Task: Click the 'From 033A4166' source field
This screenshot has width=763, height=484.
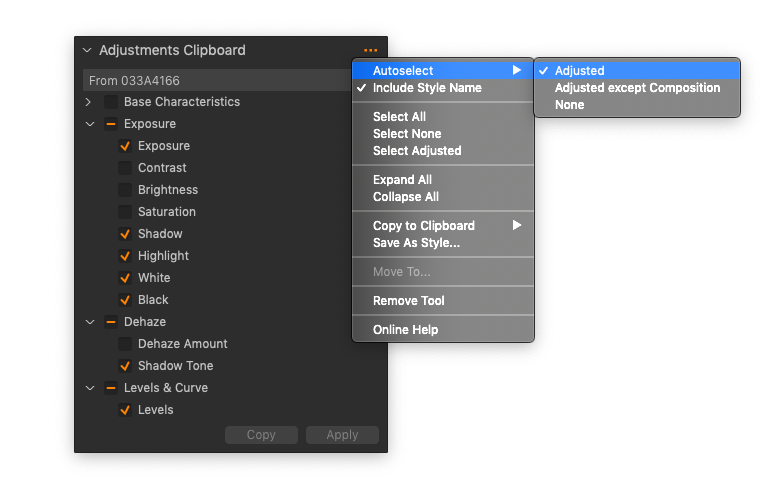Action: (x=218, y=80)
